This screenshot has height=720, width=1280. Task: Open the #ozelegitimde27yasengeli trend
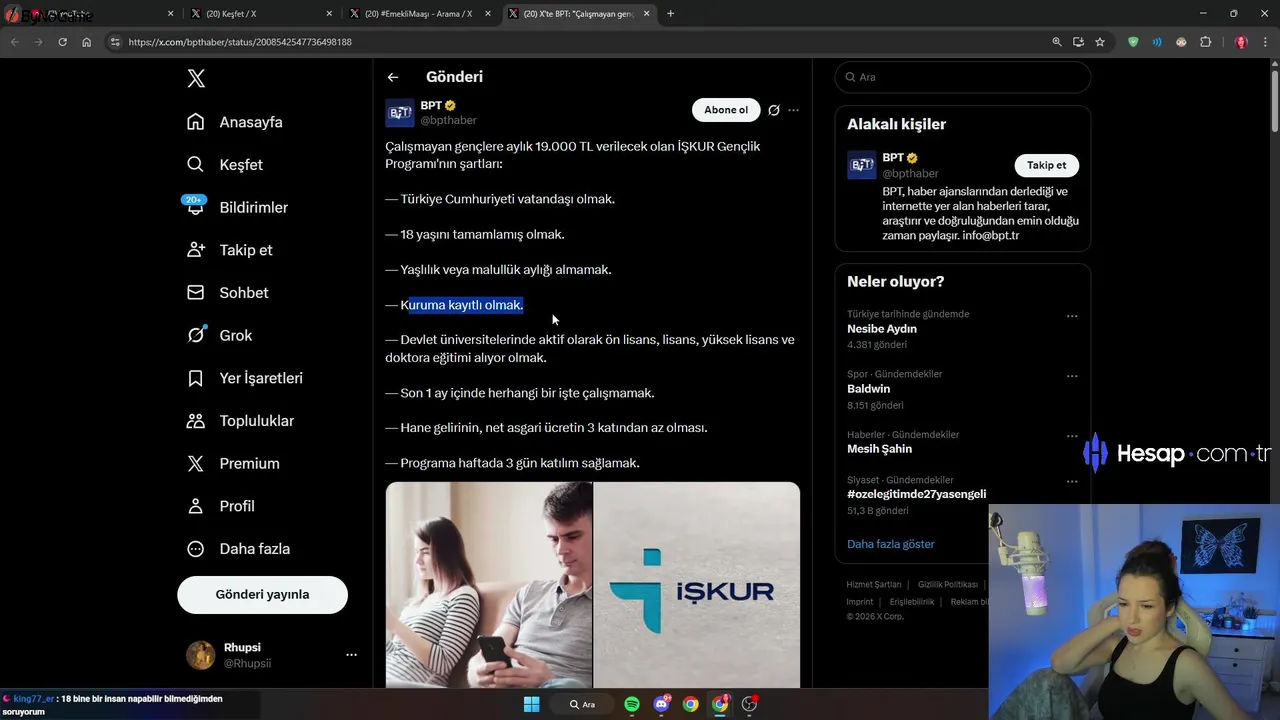[x=916, y=494]
